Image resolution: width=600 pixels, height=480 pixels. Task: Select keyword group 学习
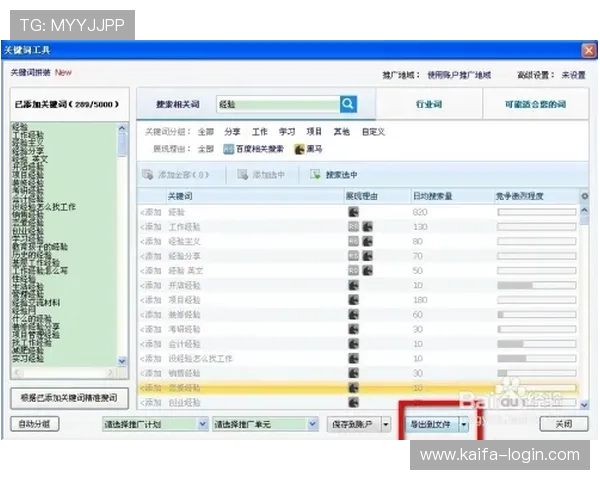[x=287, y=132]
